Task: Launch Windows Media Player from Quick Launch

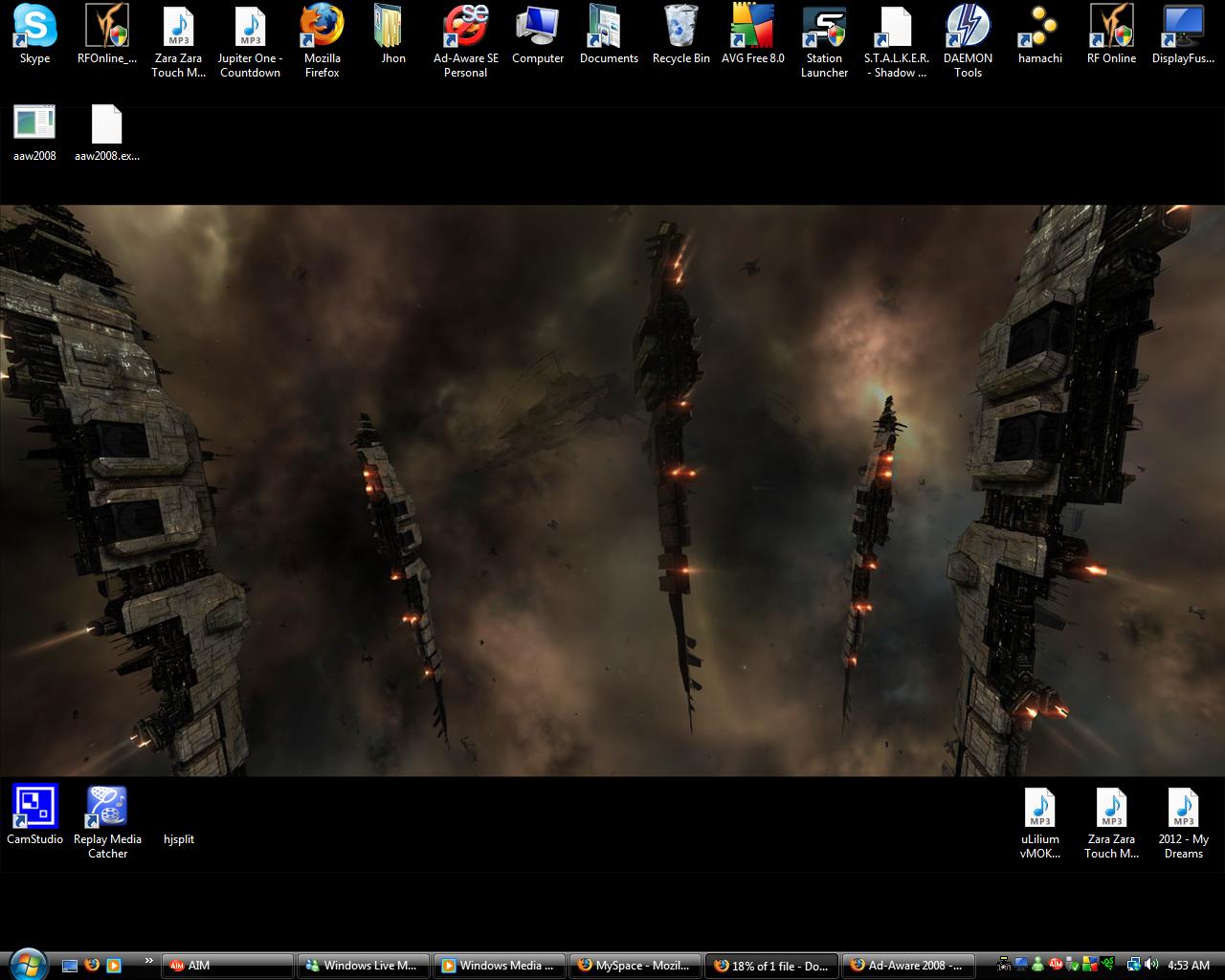Action: pos(114,966)
